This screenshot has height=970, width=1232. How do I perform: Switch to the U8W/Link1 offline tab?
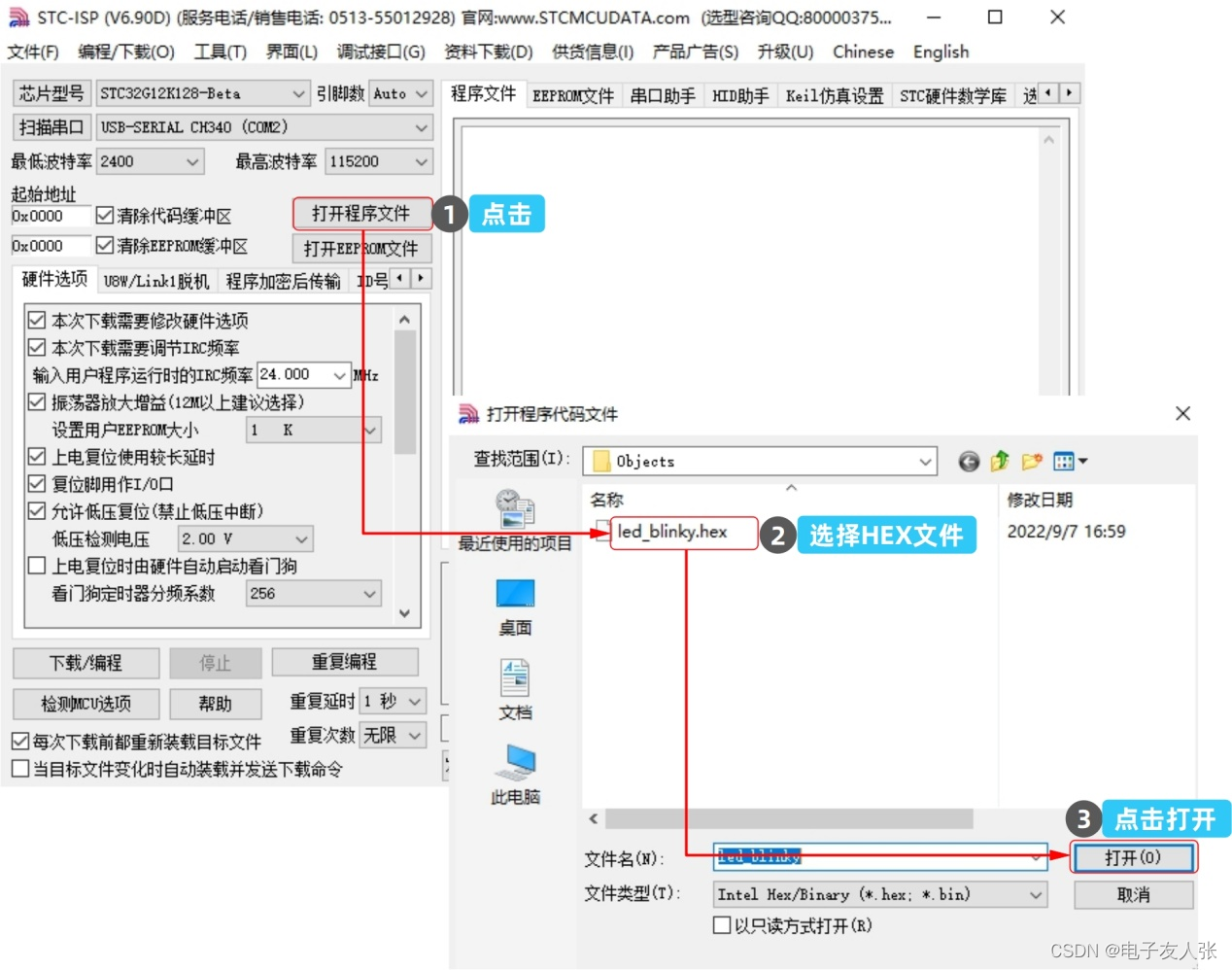(156, 281)
